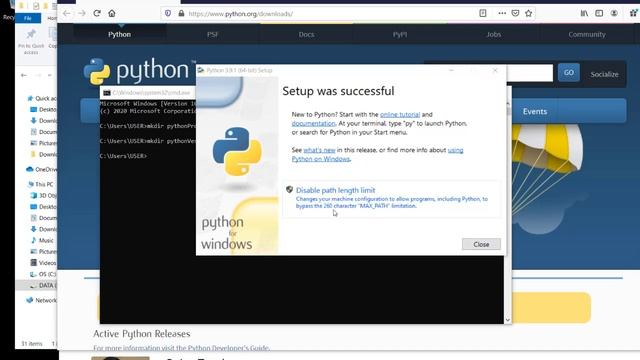
Task: Click the tracking protection shield icon
Action: (168, 13)
